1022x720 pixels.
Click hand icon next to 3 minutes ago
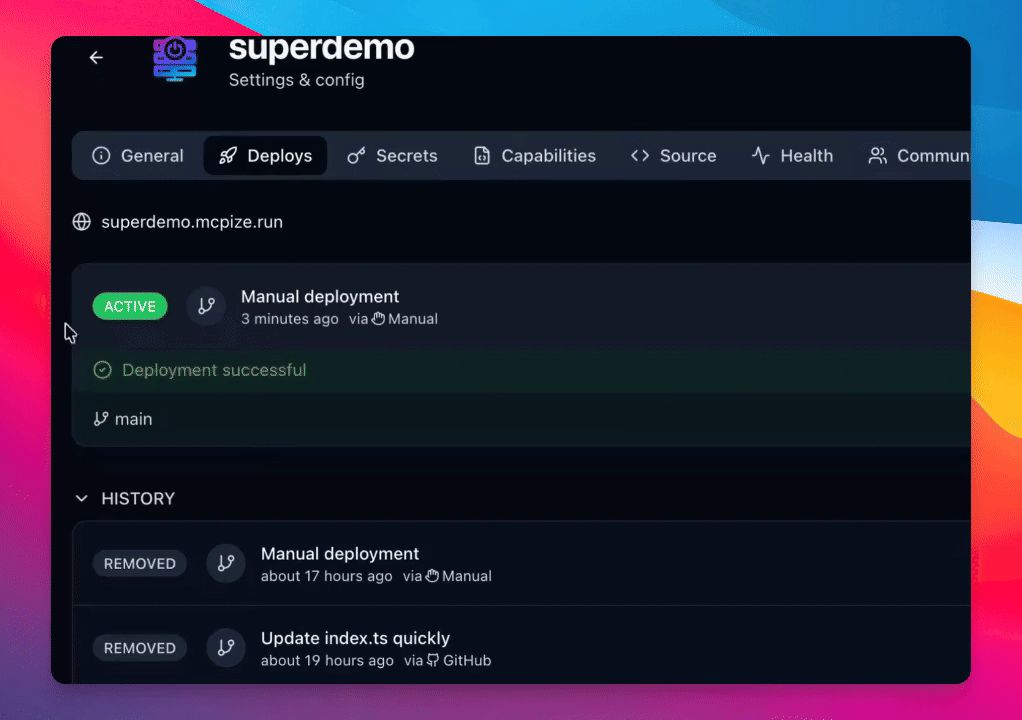[378, 319]
